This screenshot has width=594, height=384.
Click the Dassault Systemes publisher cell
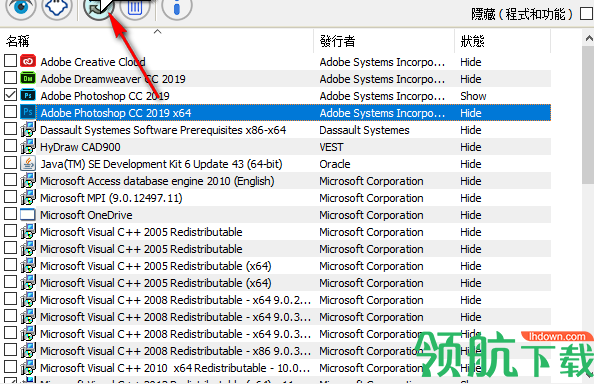pos(364,130)
